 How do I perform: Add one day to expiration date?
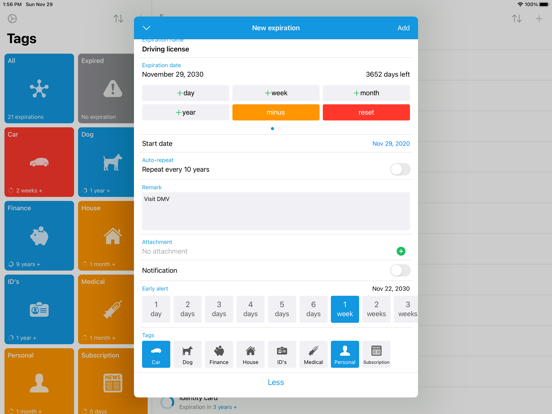point(186,93)
